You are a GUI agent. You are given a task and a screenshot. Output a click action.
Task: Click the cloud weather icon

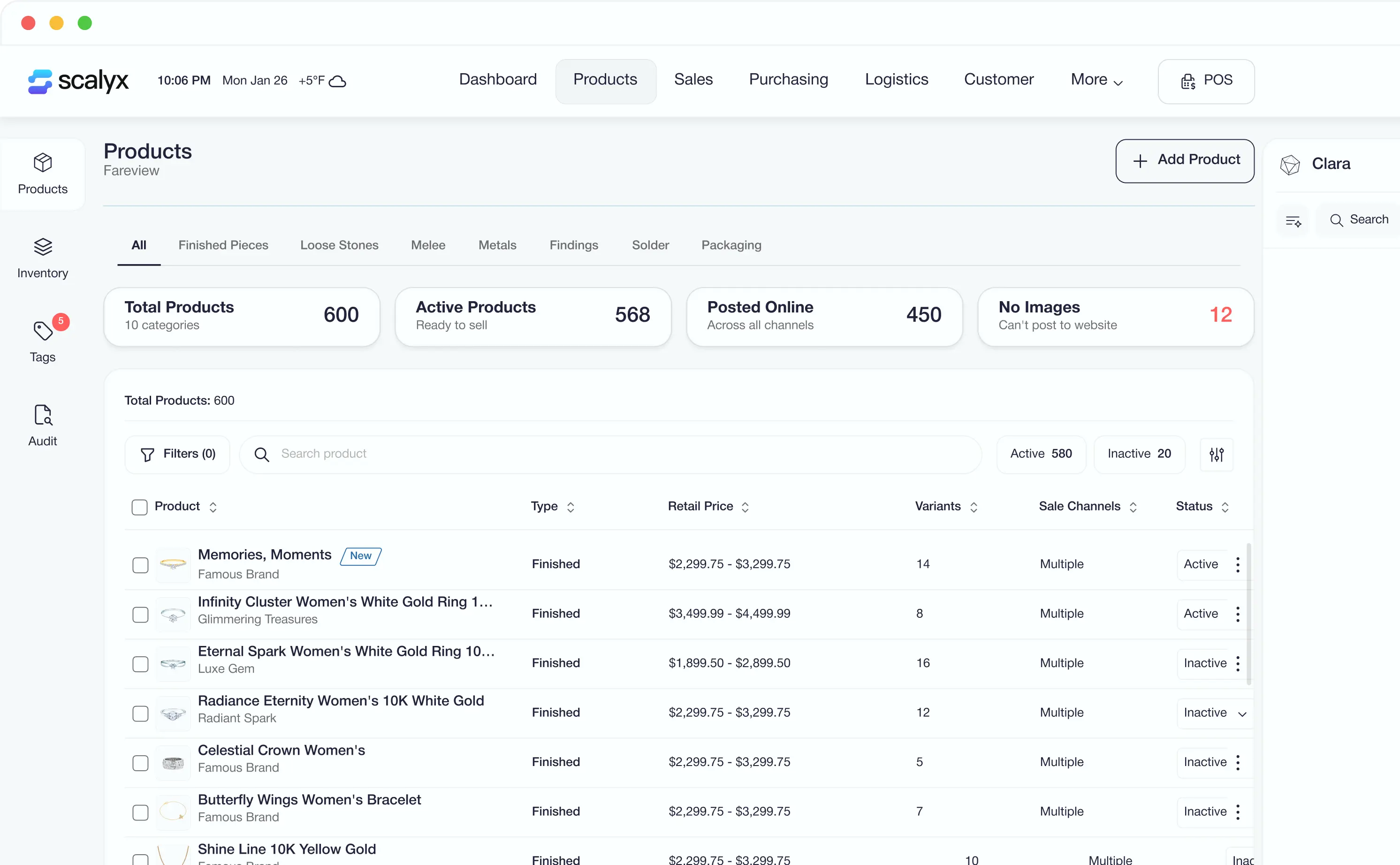(x=338, y=81)
